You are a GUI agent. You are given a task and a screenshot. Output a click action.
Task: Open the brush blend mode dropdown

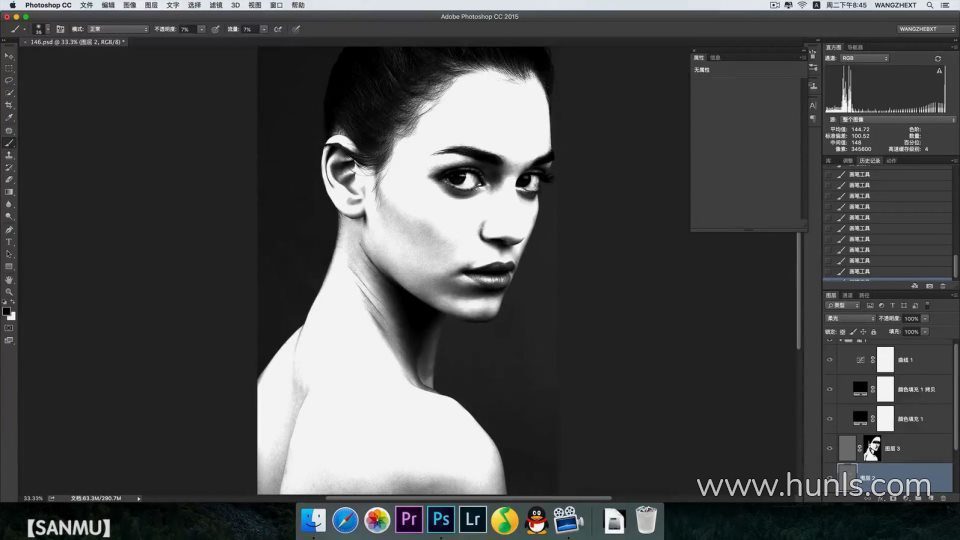pos(117,29)
